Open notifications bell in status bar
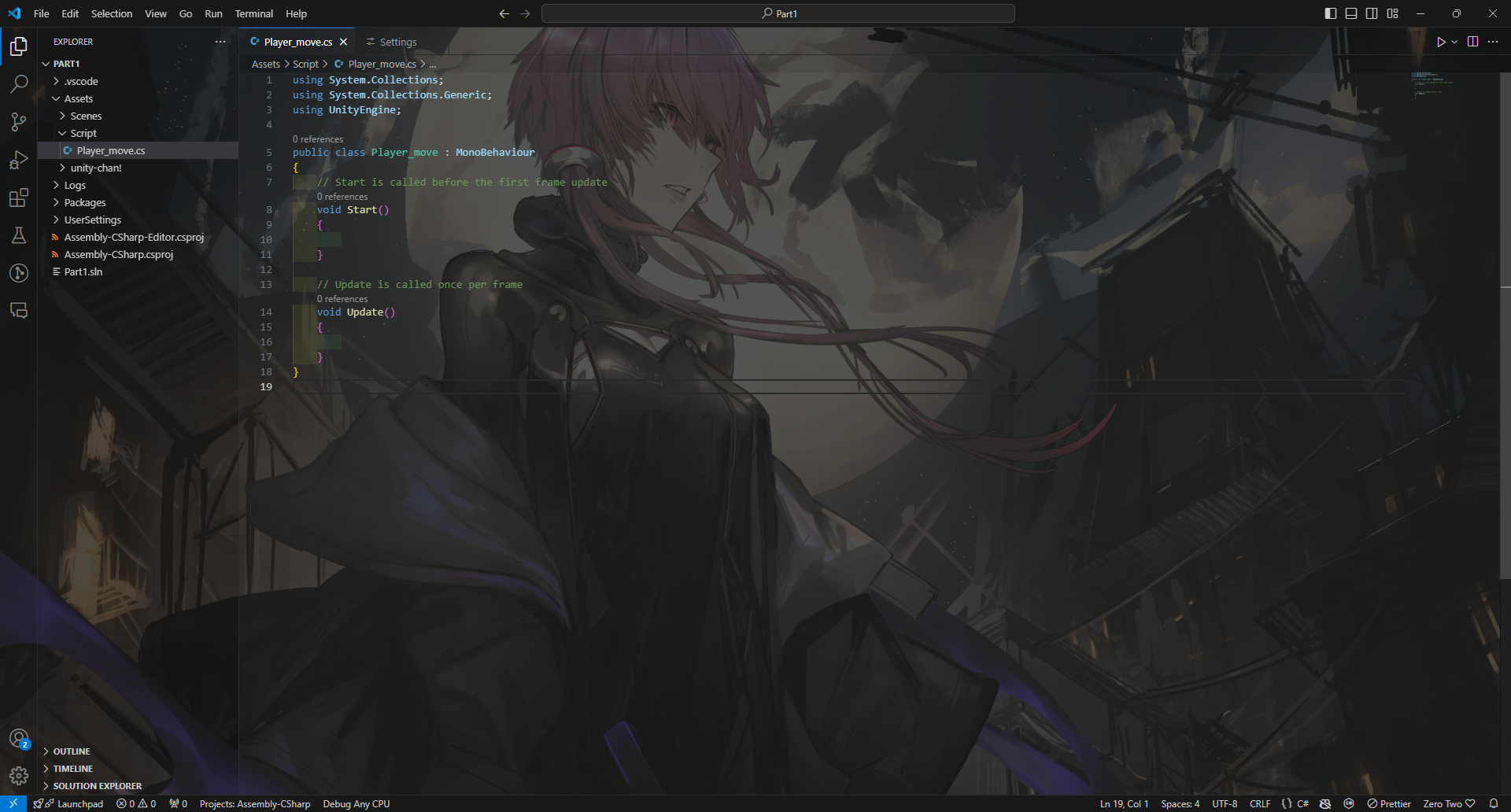The width and height of the screenshot is (1511, 812). (x=1493, y=803)
